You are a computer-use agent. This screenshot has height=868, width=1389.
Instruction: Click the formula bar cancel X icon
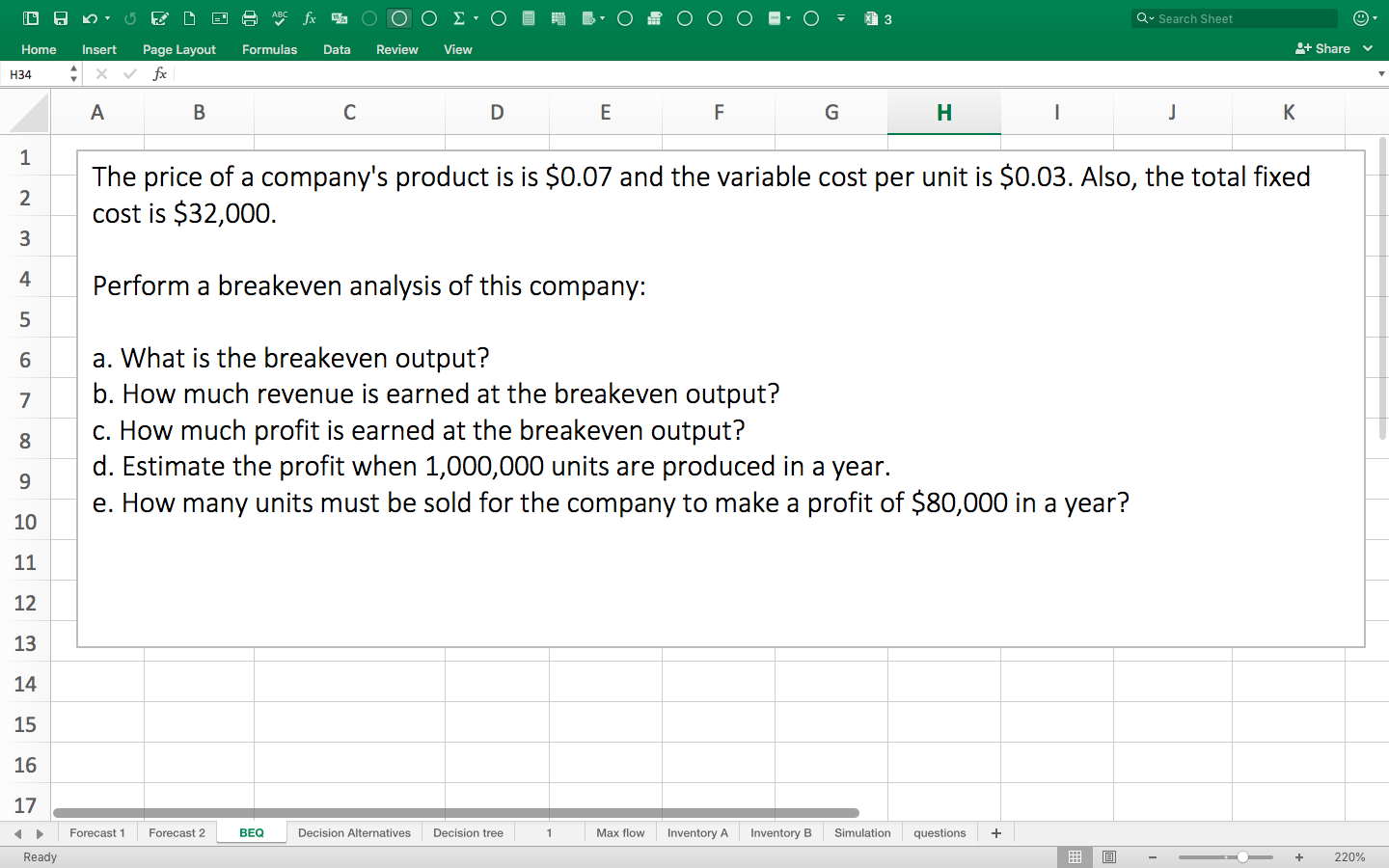pos(101,74)
